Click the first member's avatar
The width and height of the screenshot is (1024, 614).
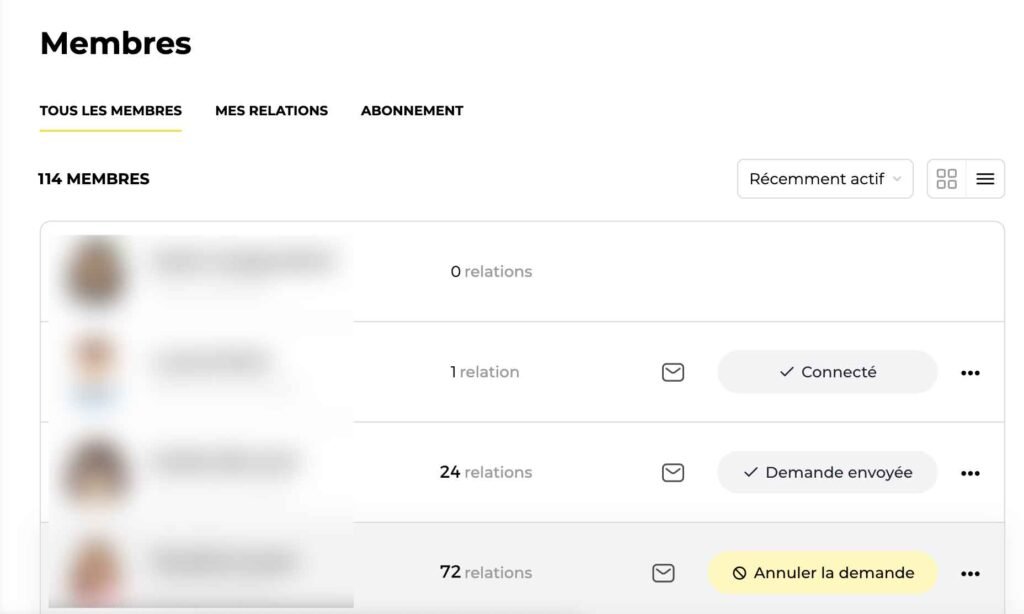pyautogui.click(x=95, y=271)
